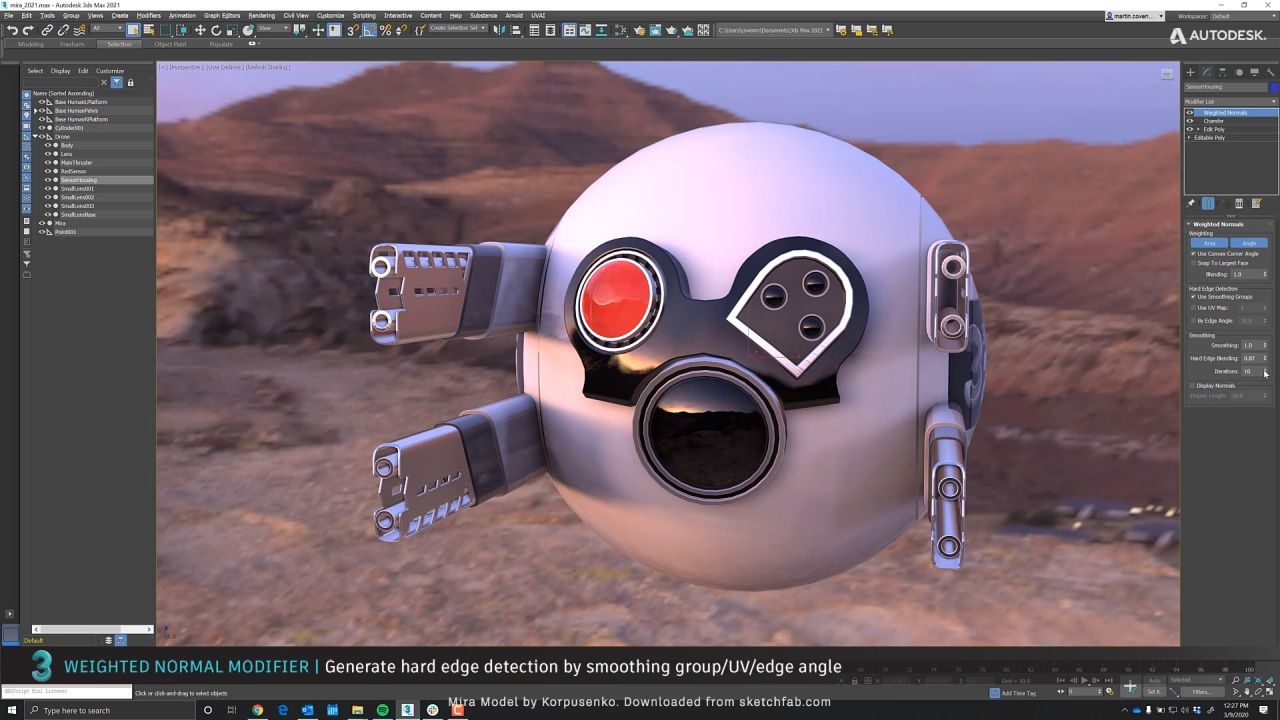
Task: Click the Hard Edge Blending spinner arrows
Action: [x=1265, y=358]
